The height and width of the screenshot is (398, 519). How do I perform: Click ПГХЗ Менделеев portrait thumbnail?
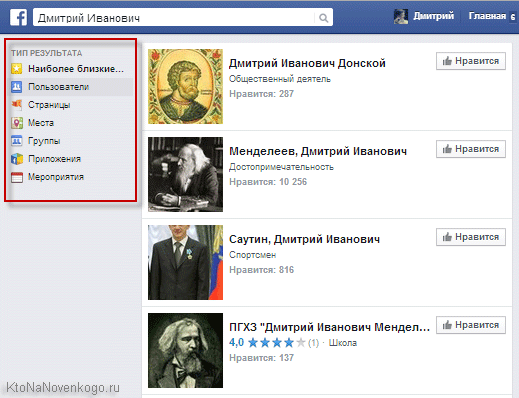185,350
